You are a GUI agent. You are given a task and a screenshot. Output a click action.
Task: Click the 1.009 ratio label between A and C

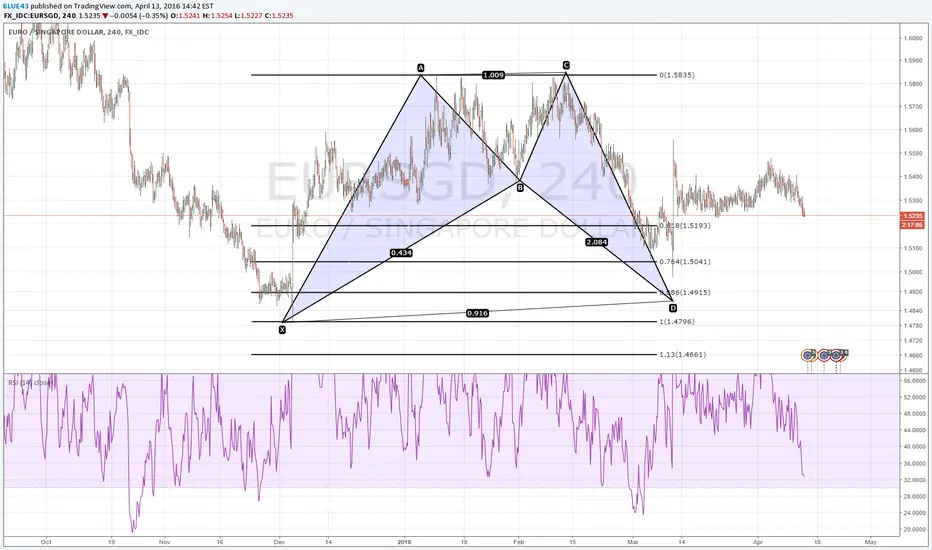pyautogui.click(x=493, y=75)
